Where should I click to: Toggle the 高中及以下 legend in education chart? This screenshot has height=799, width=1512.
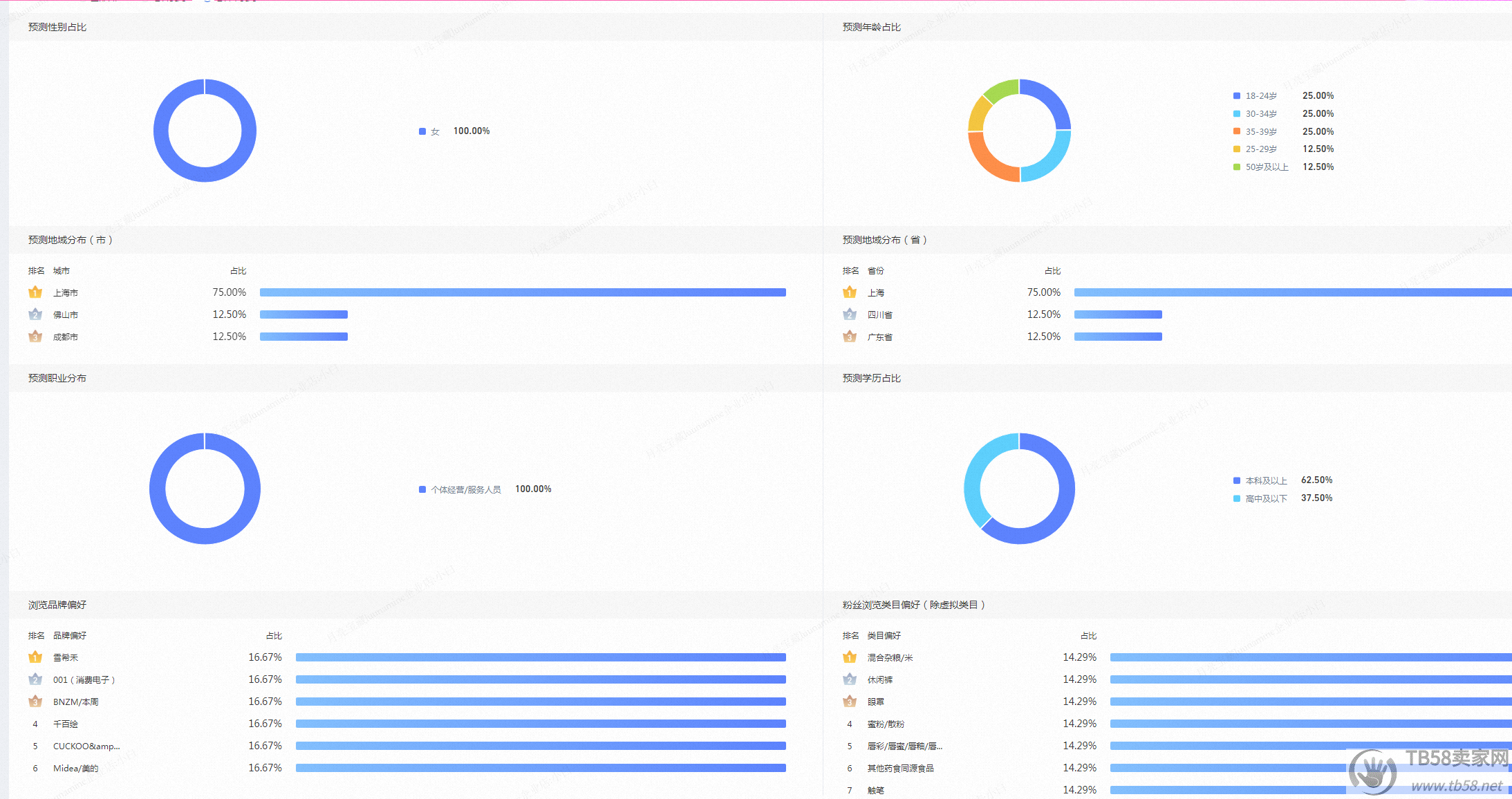[1265, 498]
